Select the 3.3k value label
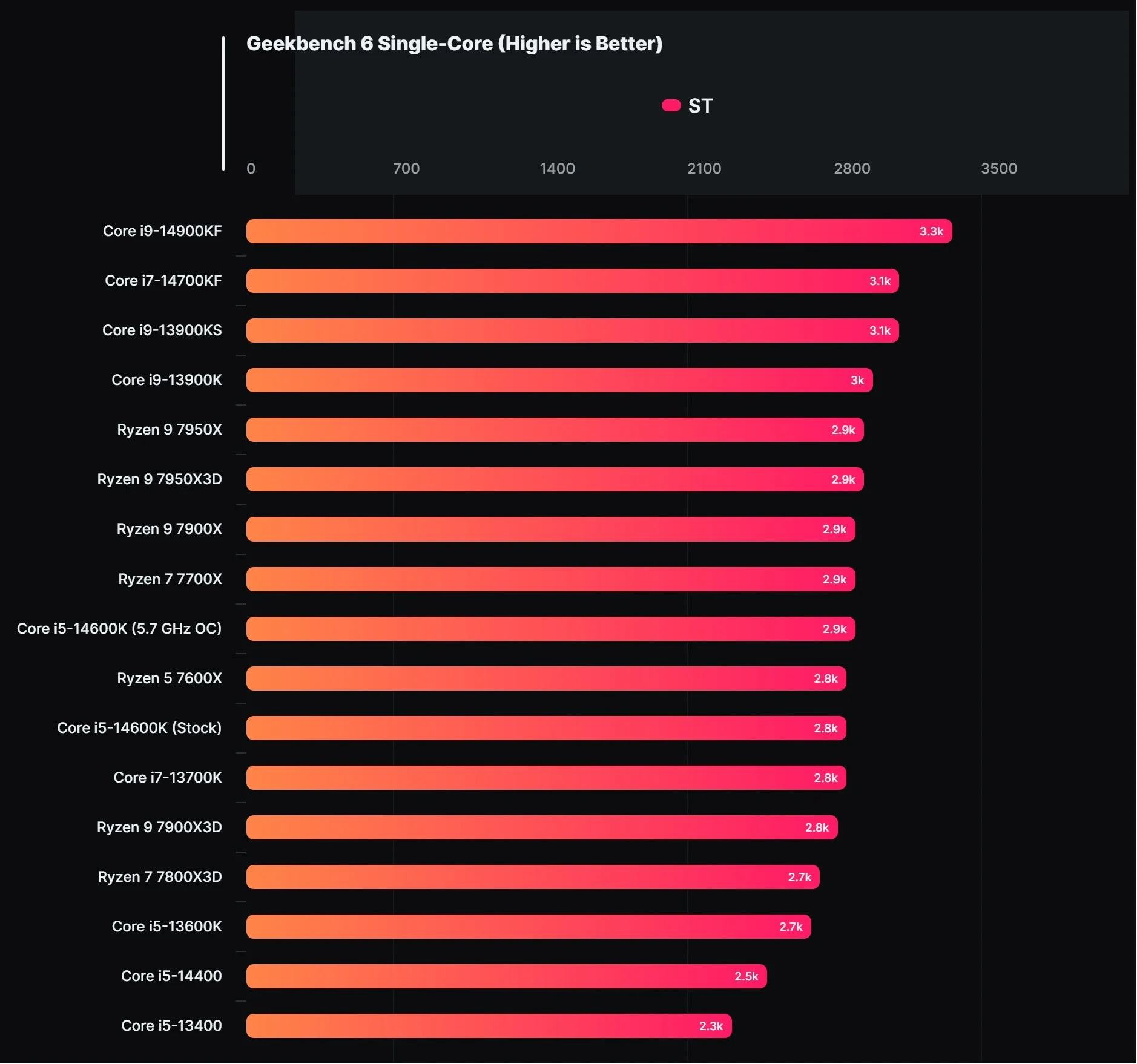Image resolution: width=1137 pixels, height=1064 pixels. click(931, 231)
